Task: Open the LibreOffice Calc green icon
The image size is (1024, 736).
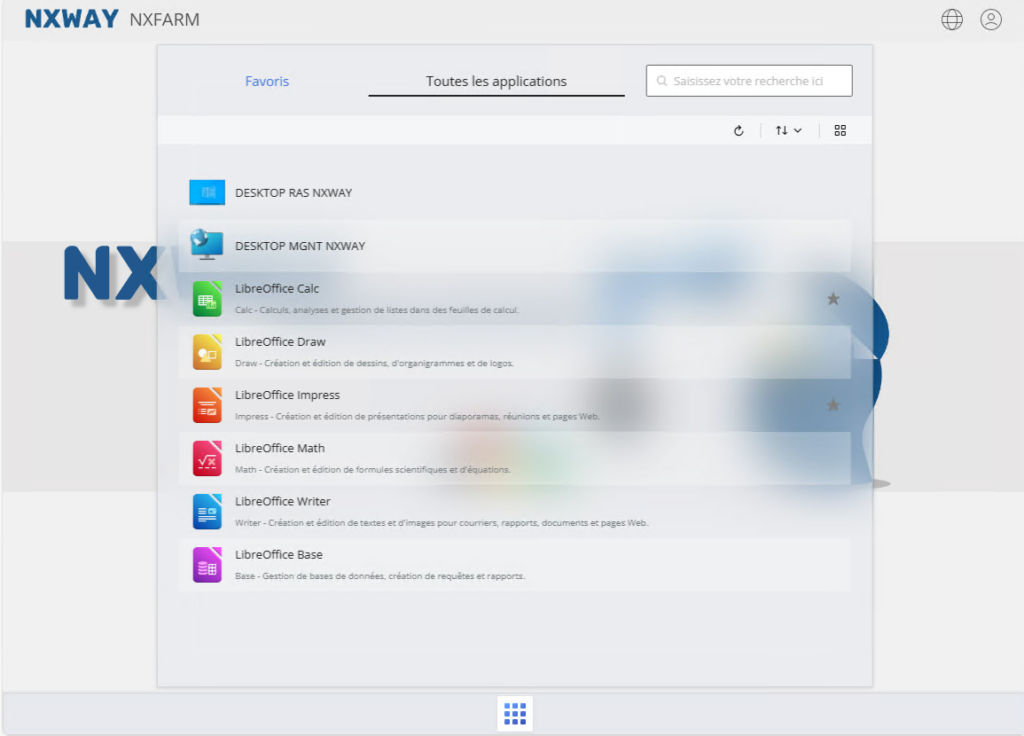Action: [207, 298]
